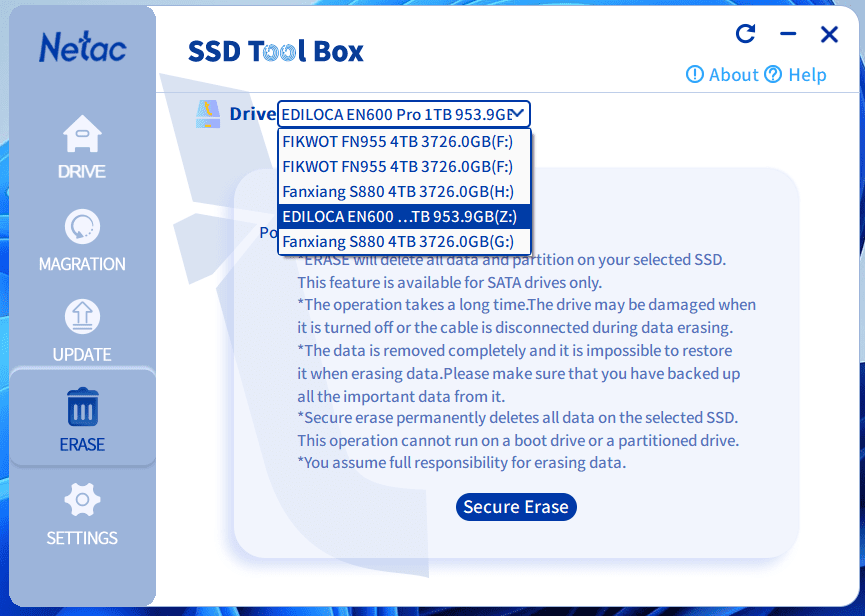
Task: Click the Netac logo
Action: point(83,47)
